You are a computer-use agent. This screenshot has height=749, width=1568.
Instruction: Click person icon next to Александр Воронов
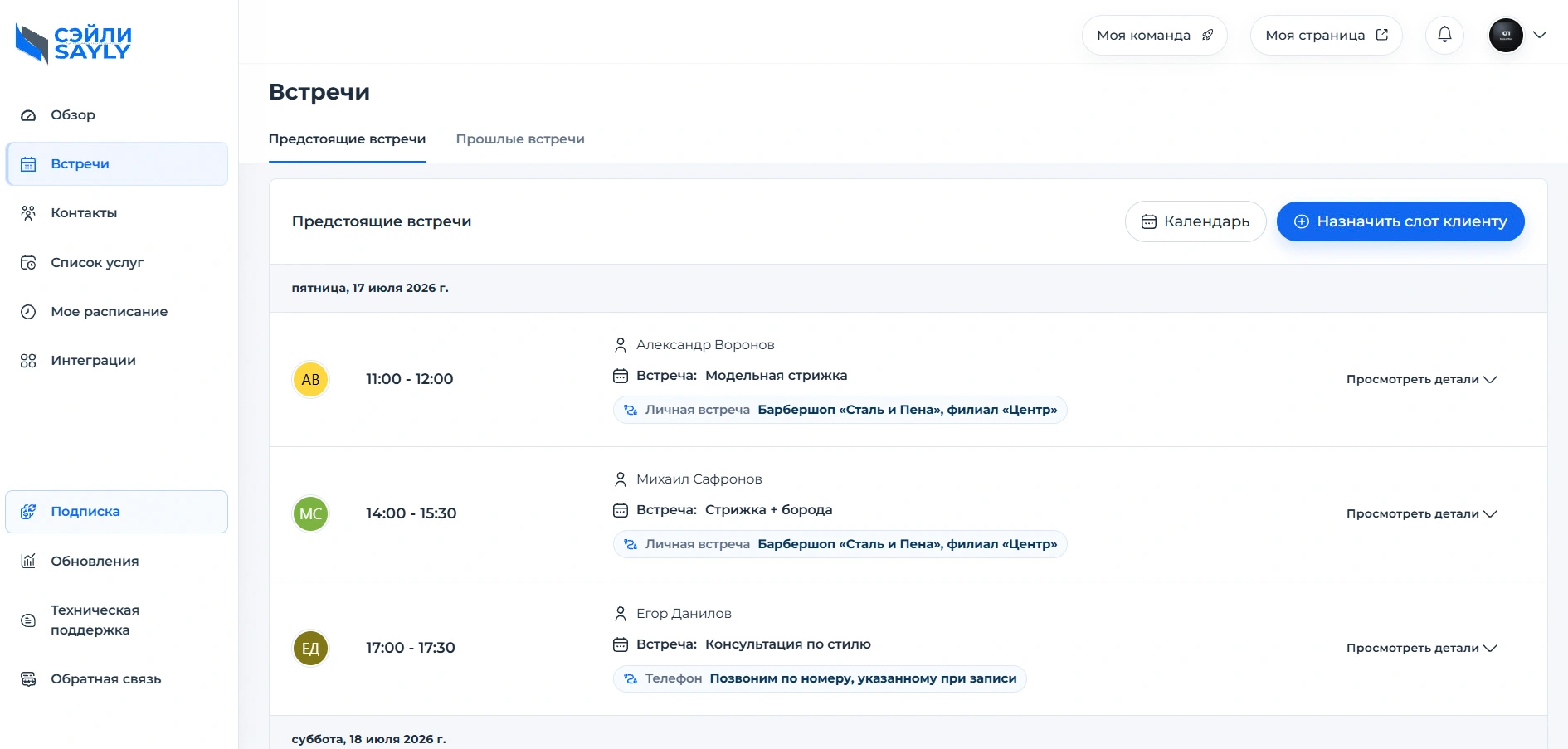[621, 345]
